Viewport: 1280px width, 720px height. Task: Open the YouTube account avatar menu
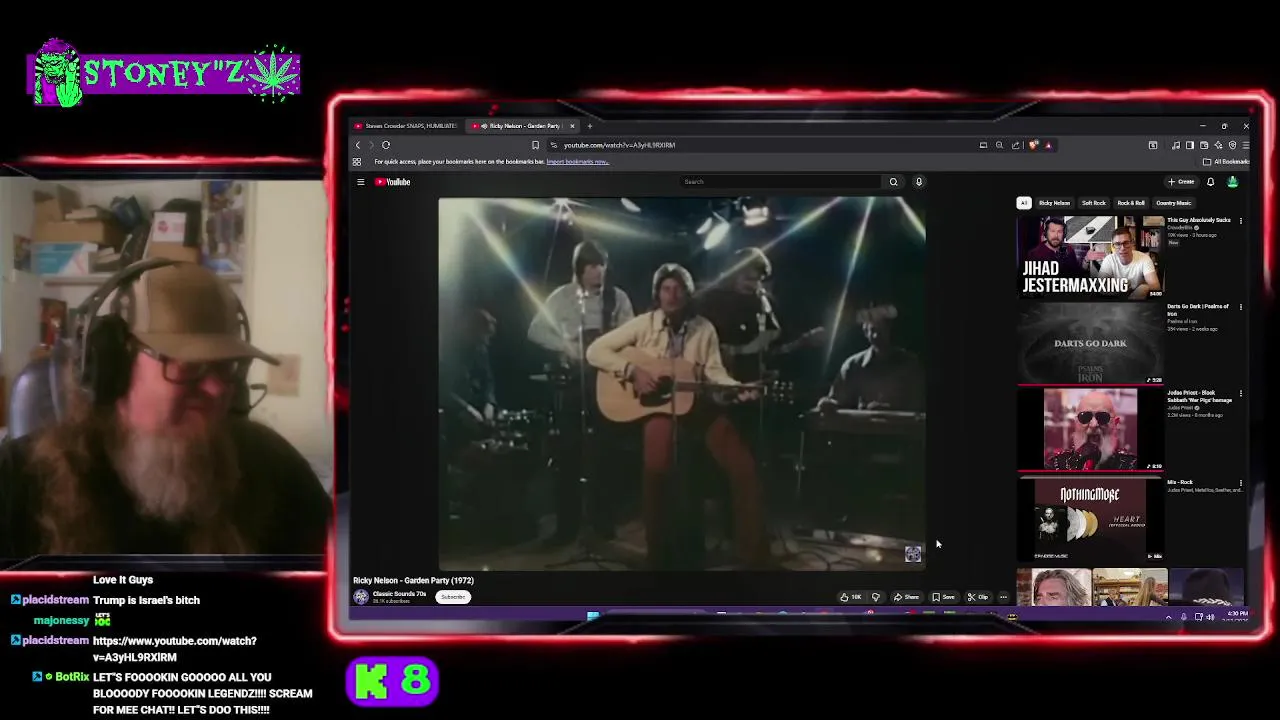(x=1232, y=182)
